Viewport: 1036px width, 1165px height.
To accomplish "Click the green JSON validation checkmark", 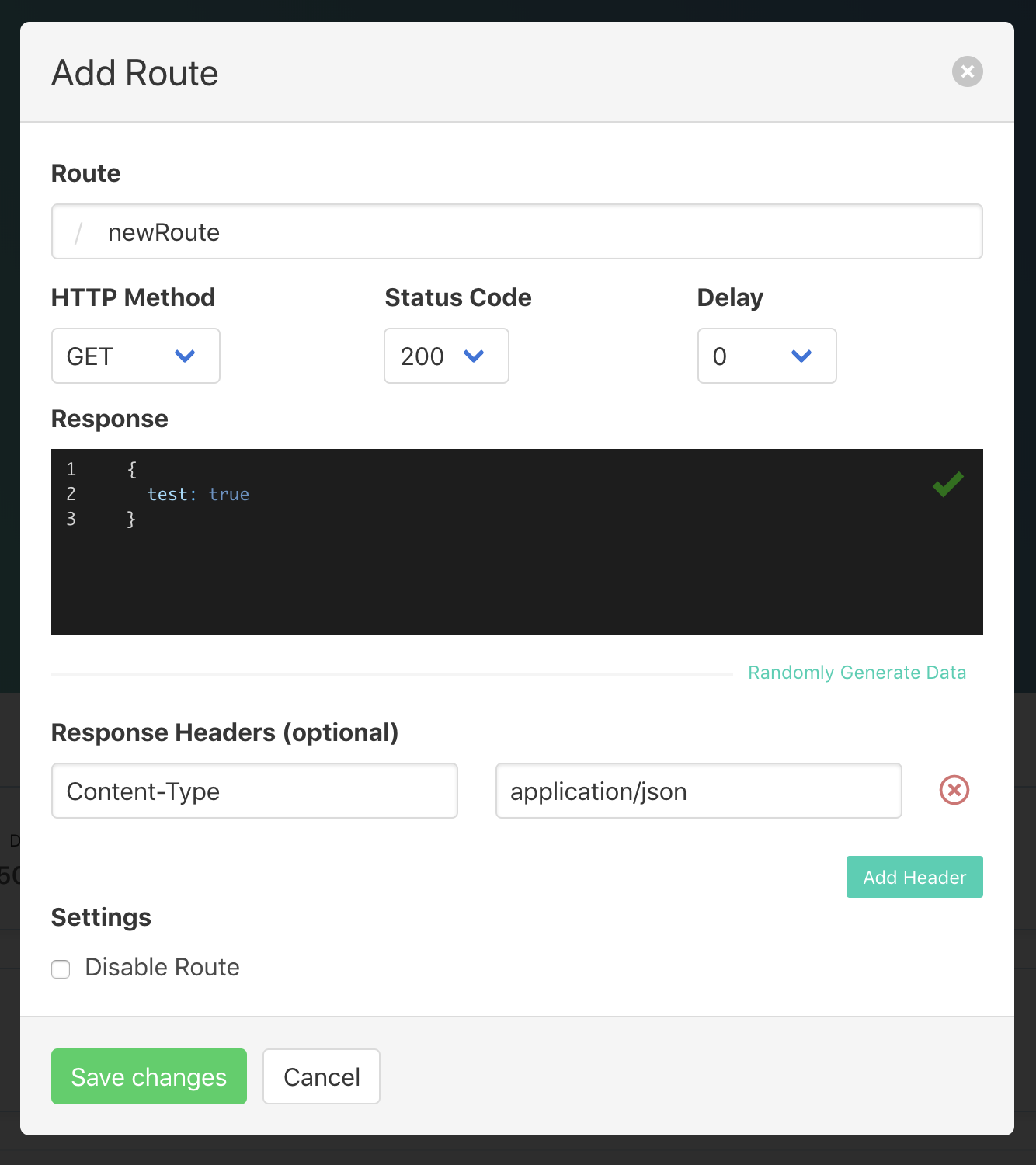I will coord(947,484).
